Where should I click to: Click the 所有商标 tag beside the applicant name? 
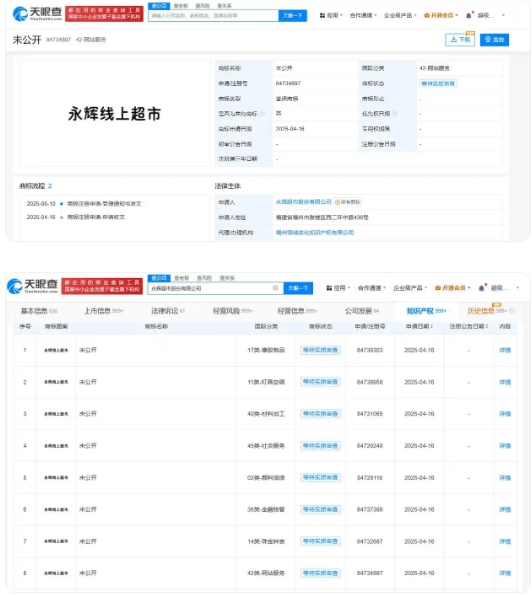point(348,202)
